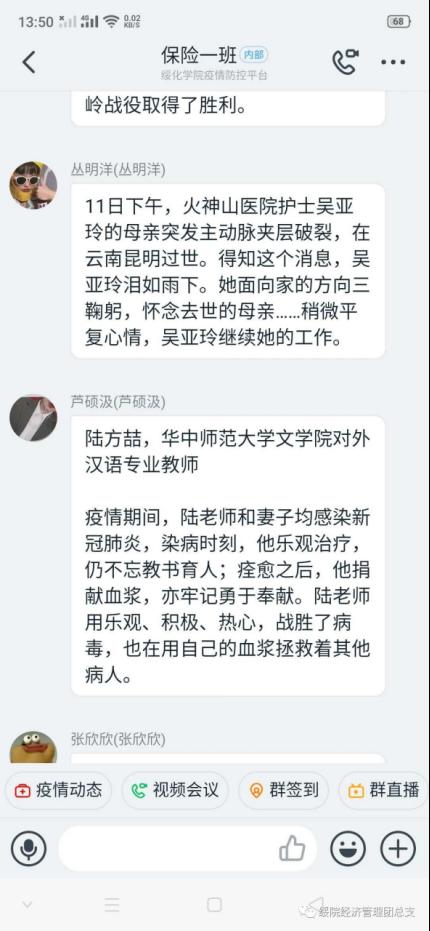Select 芦硕汲's message about 陆方喆
Viewport: 430px width, 931px height.
228,556
